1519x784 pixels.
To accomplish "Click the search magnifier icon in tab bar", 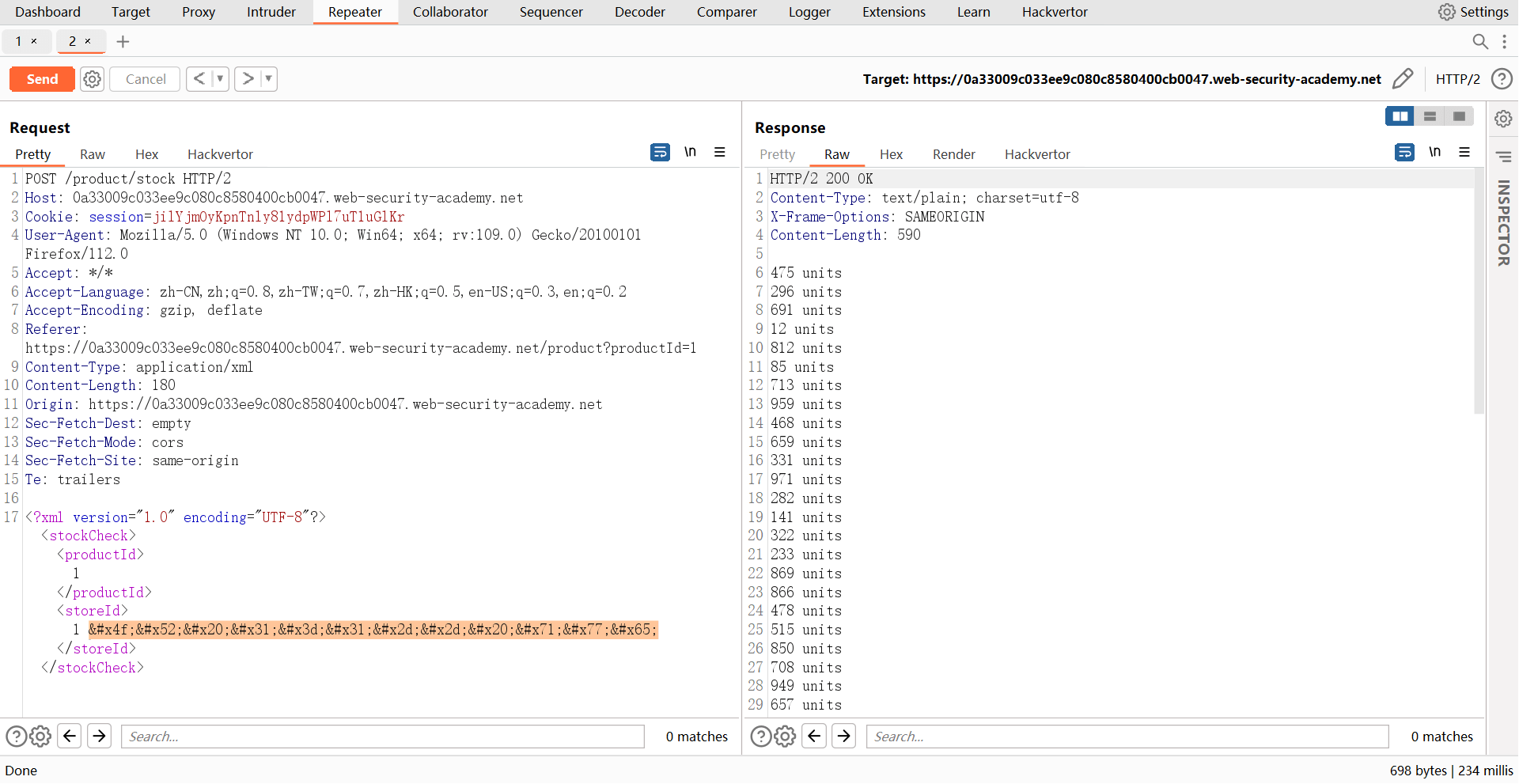I will 1479,42.
